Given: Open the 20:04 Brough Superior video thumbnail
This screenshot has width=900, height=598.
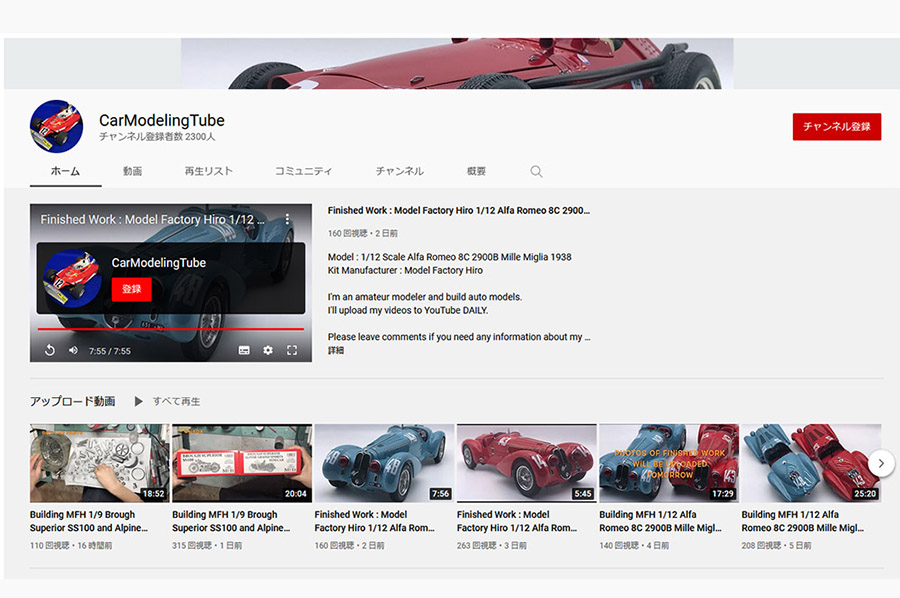Looking at the screenshot, I should click(242, 463).
